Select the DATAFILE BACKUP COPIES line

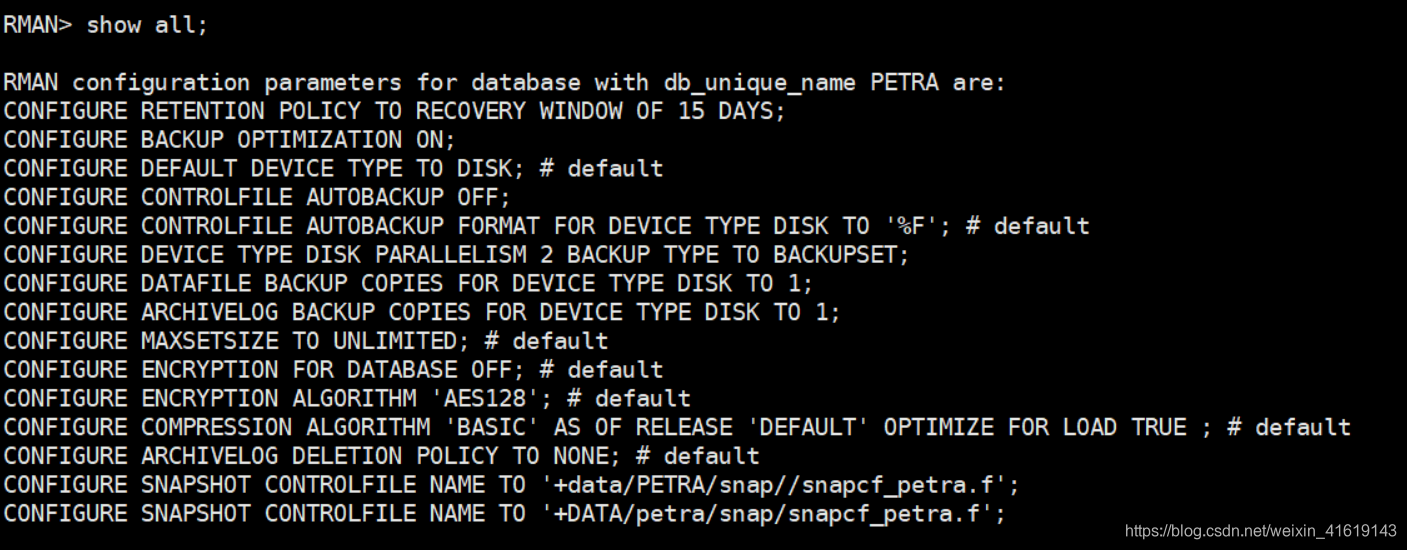pyautogui.click(x=409, y=283)
